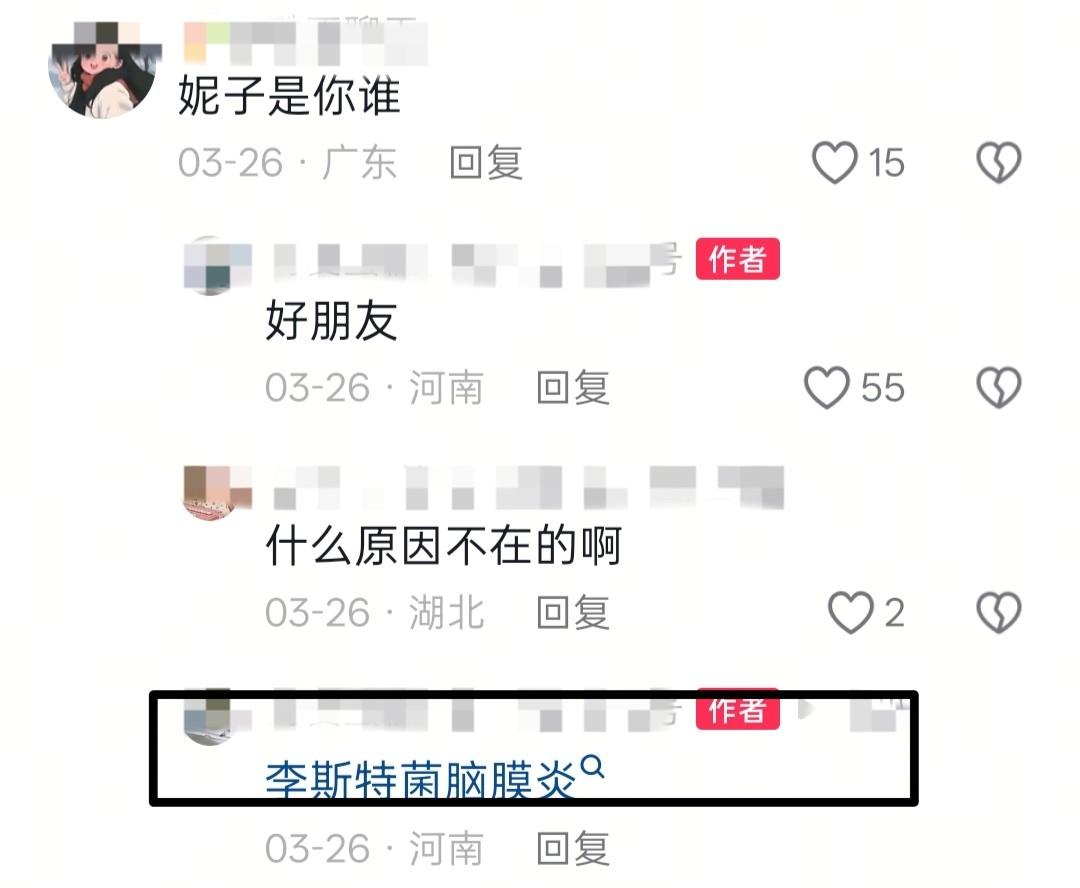1080x888 pixels.
Task: Open the avatar of the Hubei commenter
Action: 218,492
